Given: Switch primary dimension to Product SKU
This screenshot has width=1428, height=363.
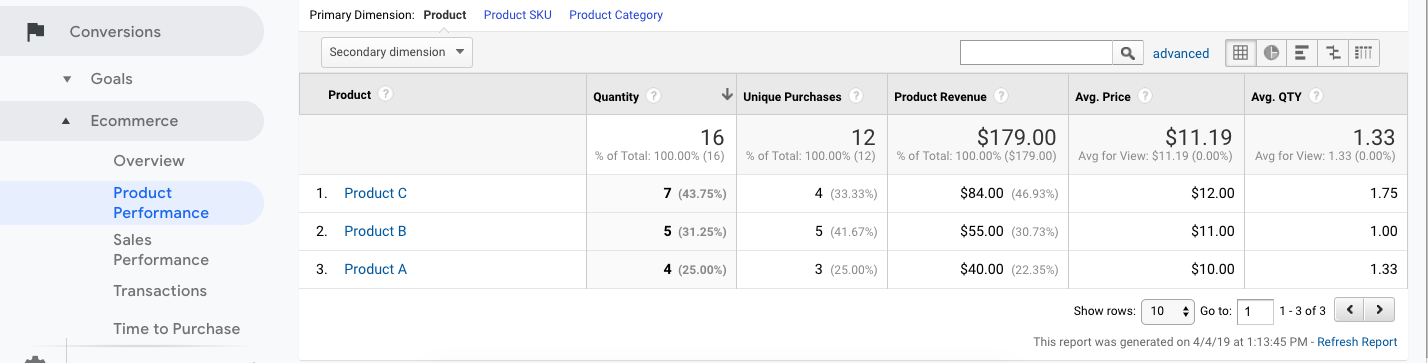Looking at the screenshot, I should [517, 15].
